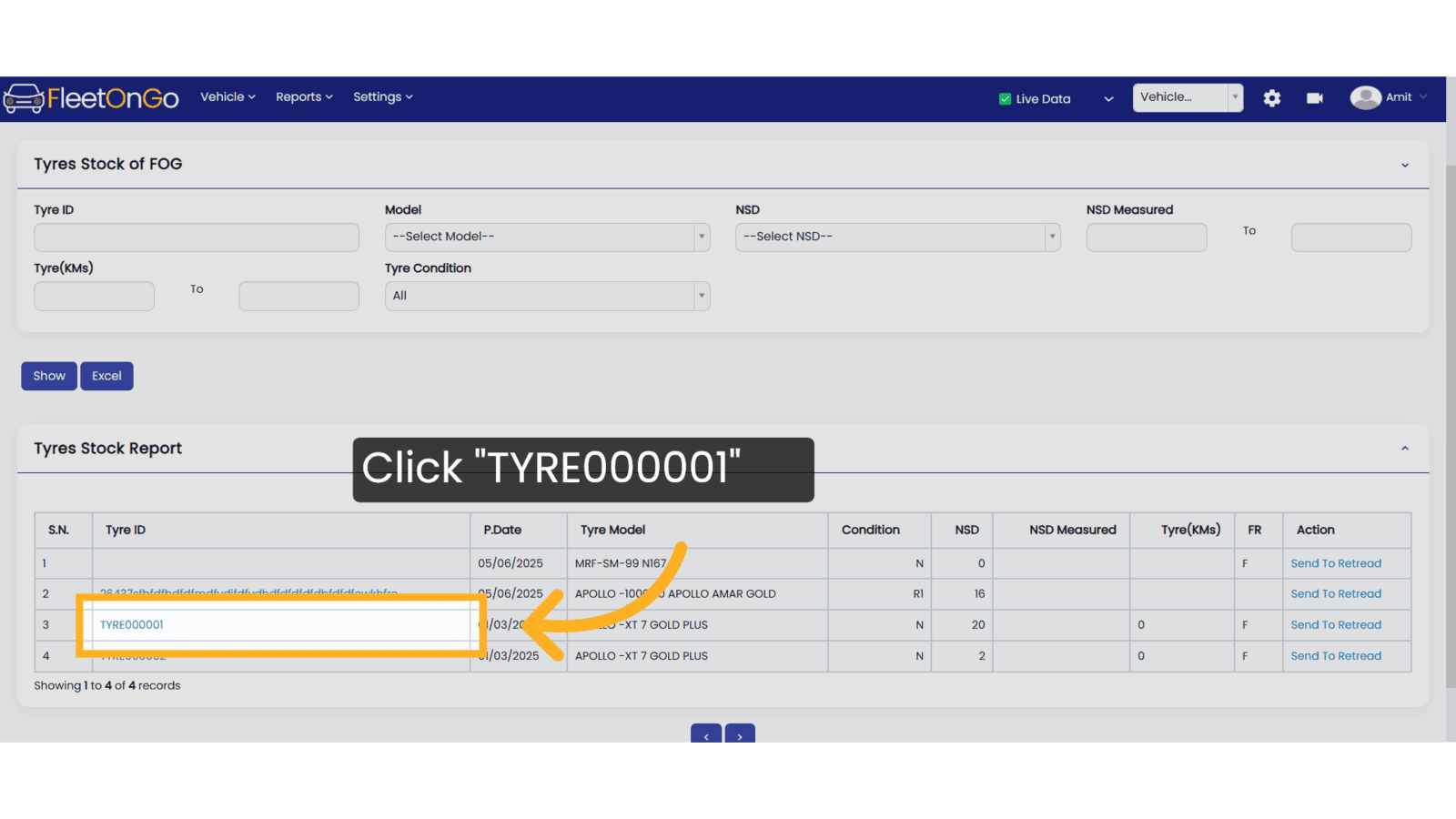The image size is (1456, 819).
Task: Click the TYRE000001 link
Action: [x=132, y=625]
